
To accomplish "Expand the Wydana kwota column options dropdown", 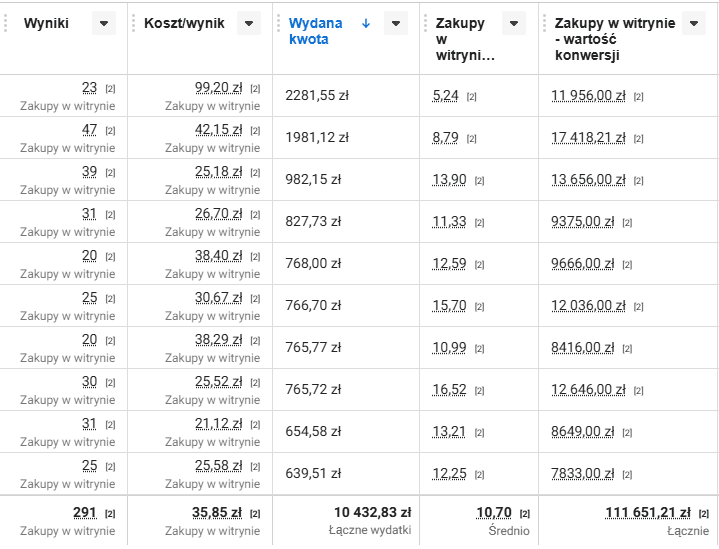I will pyautogui.click(x=396, y=24).
